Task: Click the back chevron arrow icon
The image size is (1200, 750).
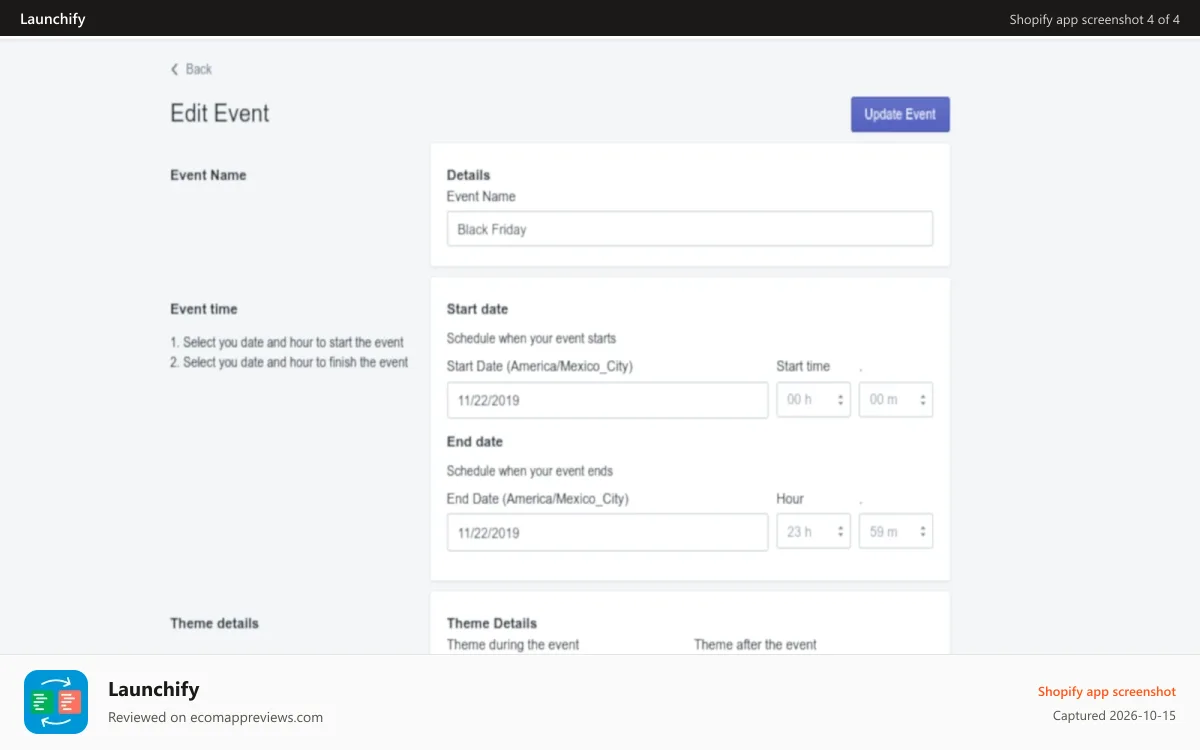Action: (174, 69)
